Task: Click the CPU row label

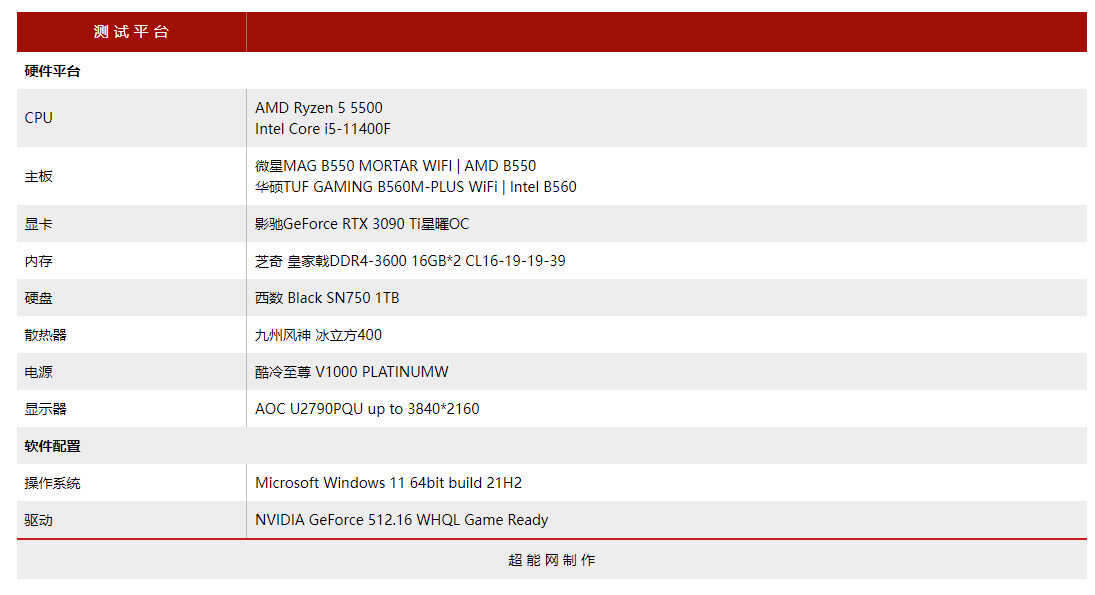Action: [38, 118]
